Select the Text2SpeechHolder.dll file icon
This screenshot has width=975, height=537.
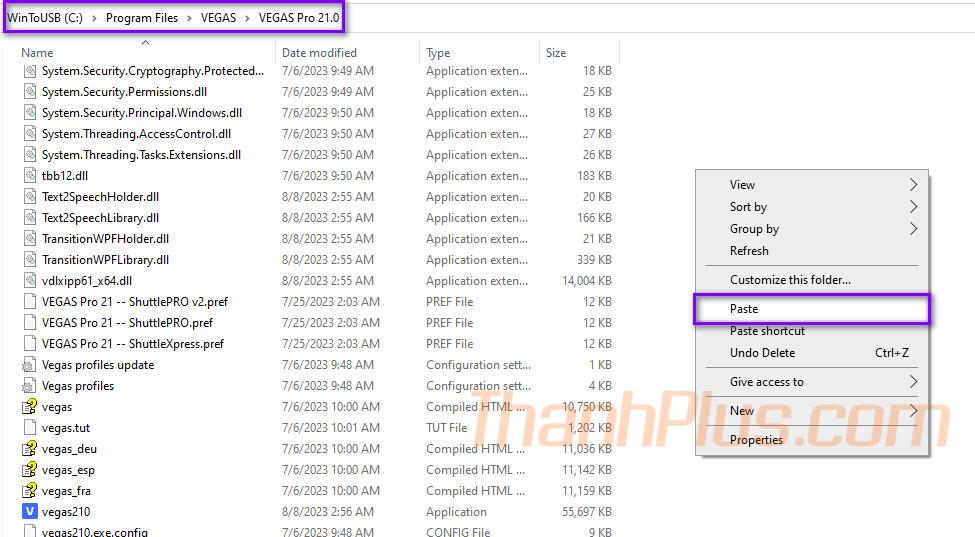click(29, 197)
